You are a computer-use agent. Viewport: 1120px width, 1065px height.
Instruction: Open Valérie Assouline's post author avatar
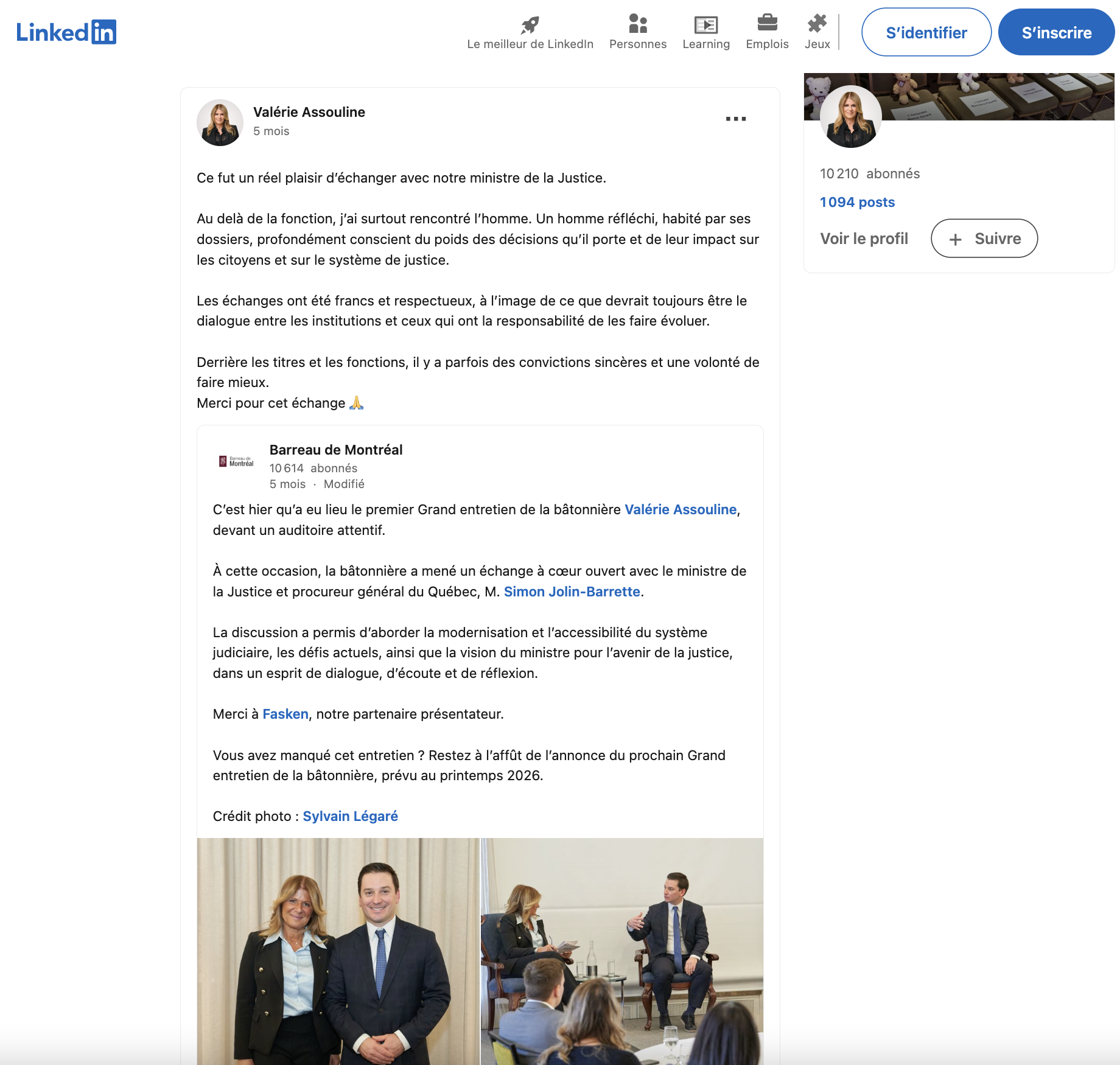coord(220,122)
